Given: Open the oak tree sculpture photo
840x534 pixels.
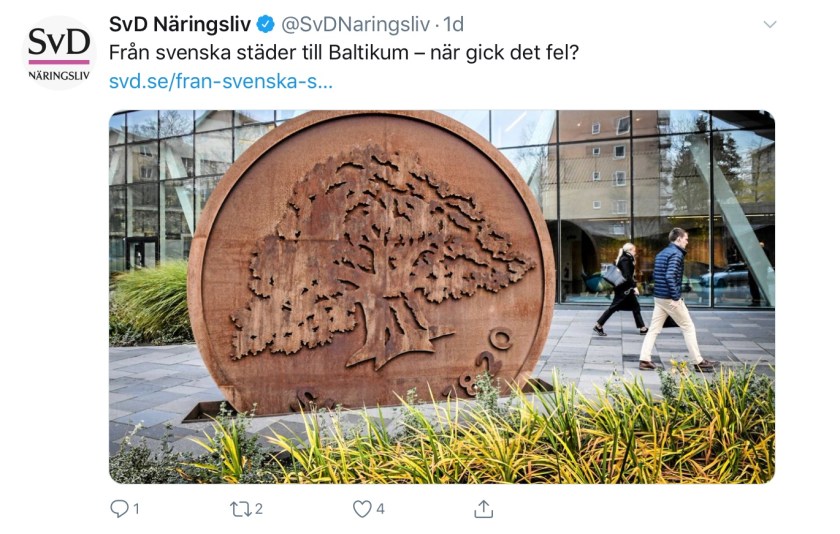Looking at the screenshot, I should pos(442,297).
